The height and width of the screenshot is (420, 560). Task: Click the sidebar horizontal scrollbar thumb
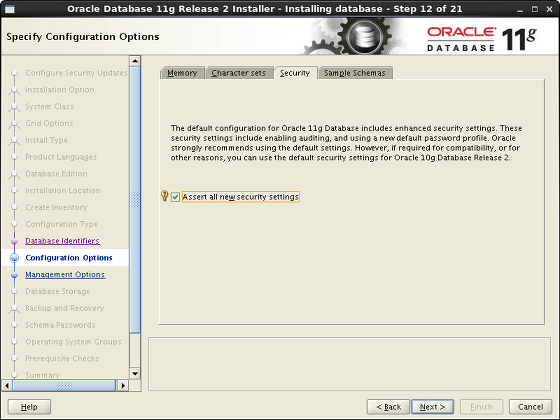pos(64,385)
